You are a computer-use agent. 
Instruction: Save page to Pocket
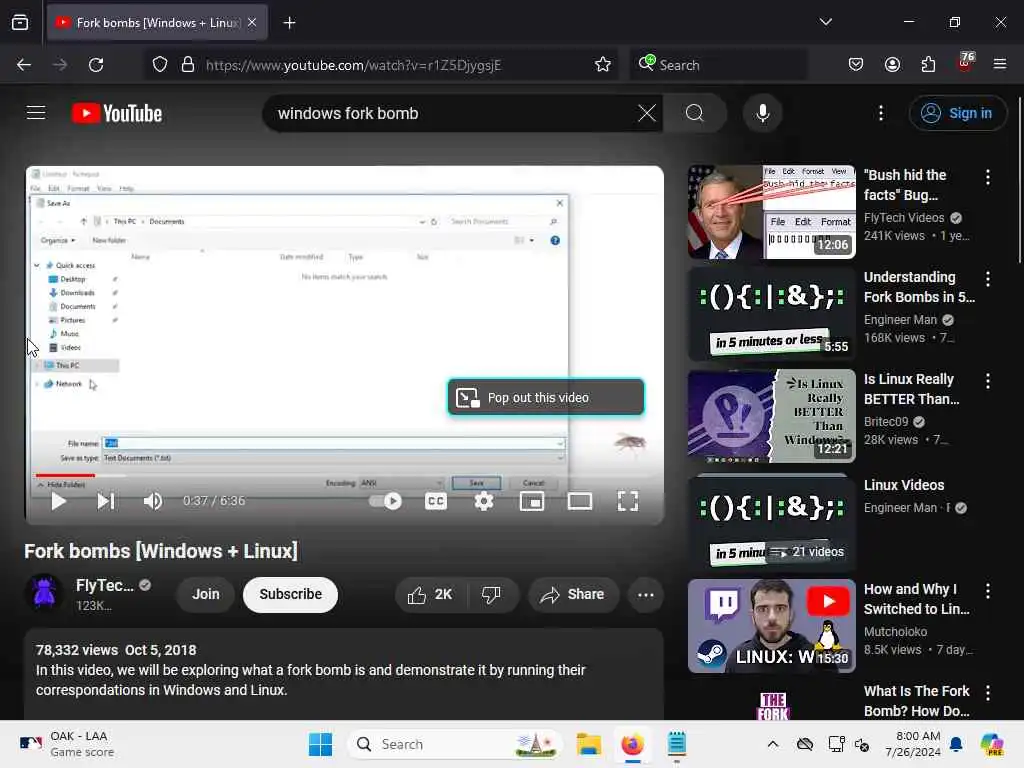click(856, 65)
